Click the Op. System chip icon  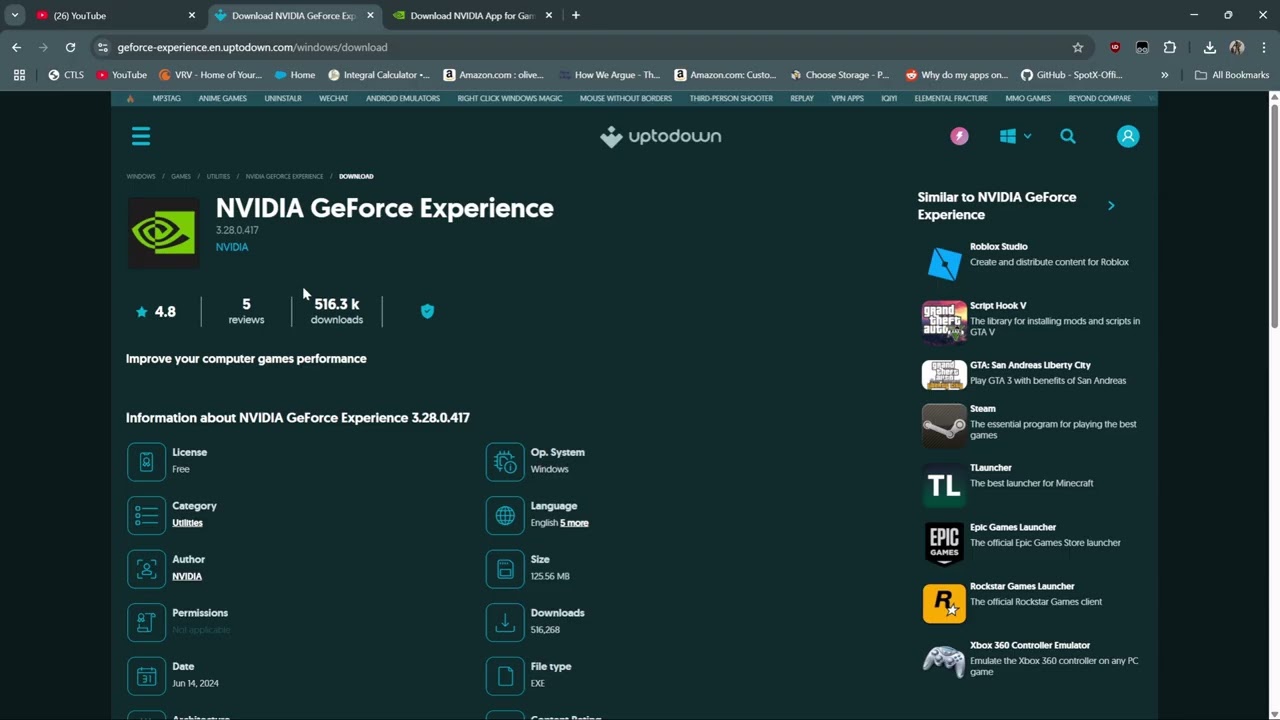click(505, 461)
